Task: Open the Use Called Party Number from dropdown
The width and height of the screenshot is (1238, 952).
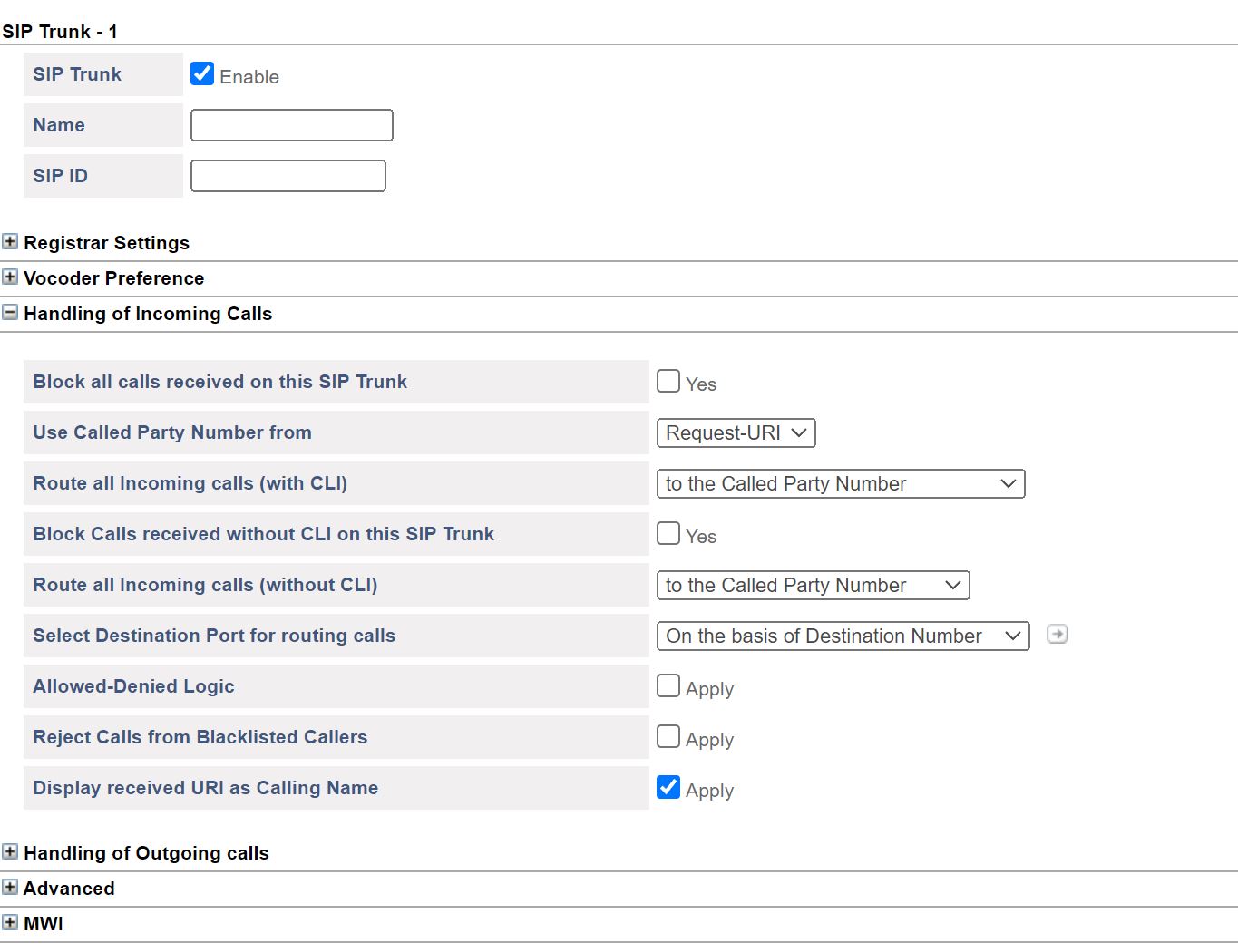Action: point(736,432)
